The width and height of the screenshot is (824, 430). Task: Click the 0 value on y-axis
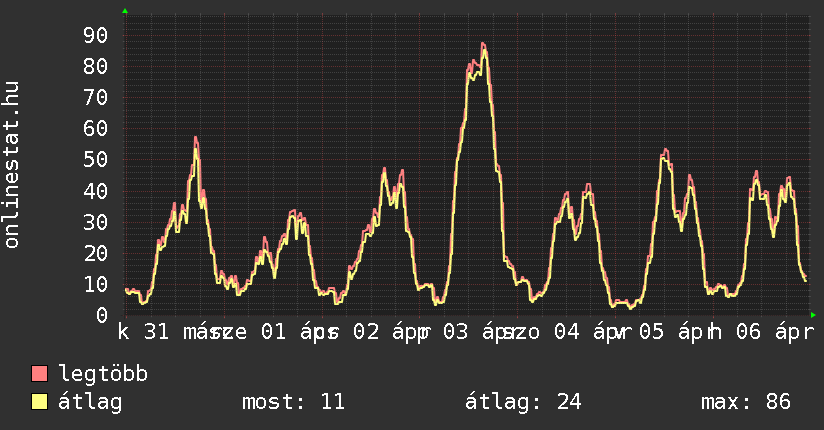pos(101,315)
